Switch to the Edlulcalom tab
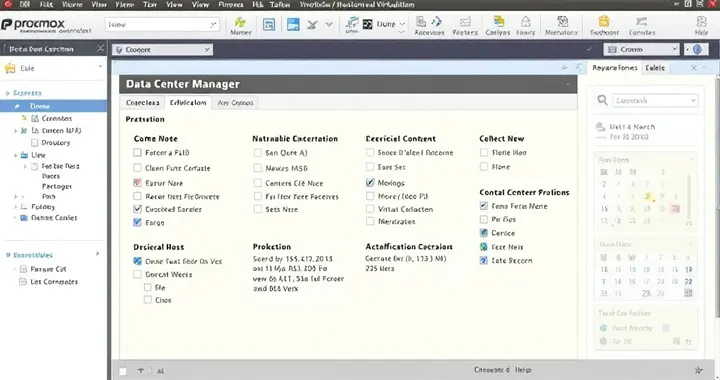The height and width of the screenshot is (380, 720). coord(188,102)
